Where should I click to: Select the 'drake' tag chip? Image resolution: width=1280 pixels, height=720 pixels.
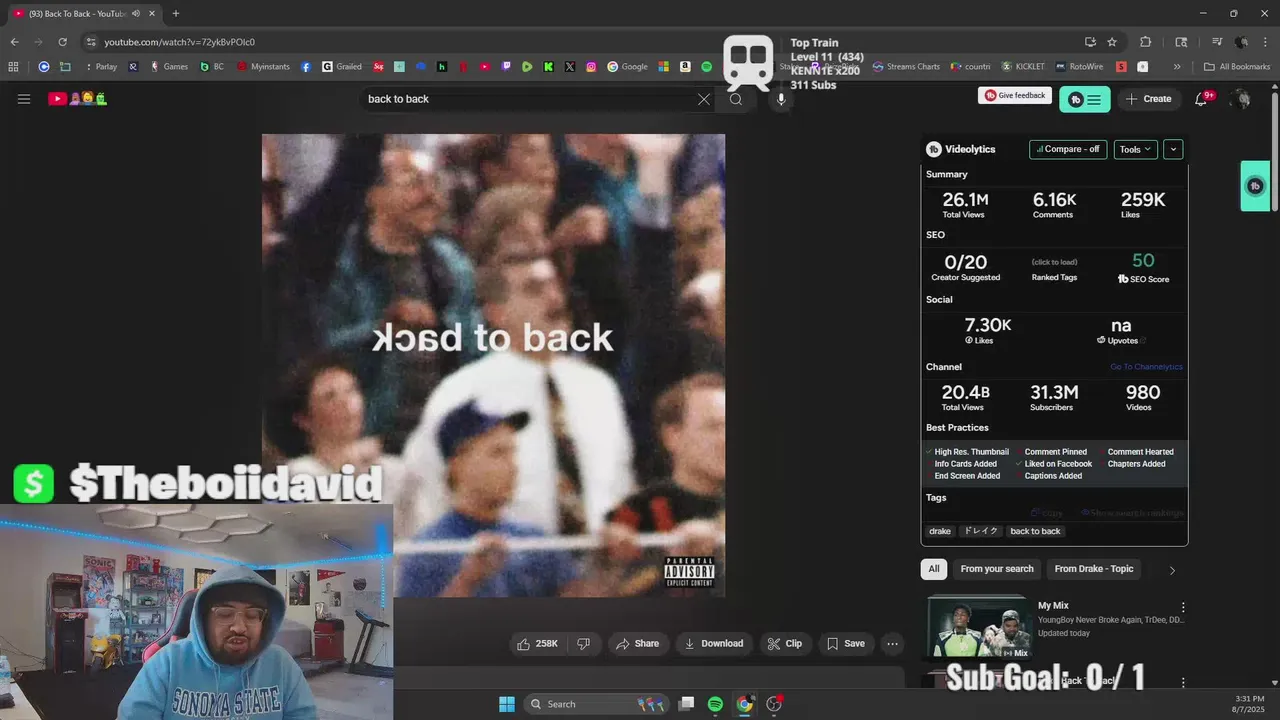point(940,531)
